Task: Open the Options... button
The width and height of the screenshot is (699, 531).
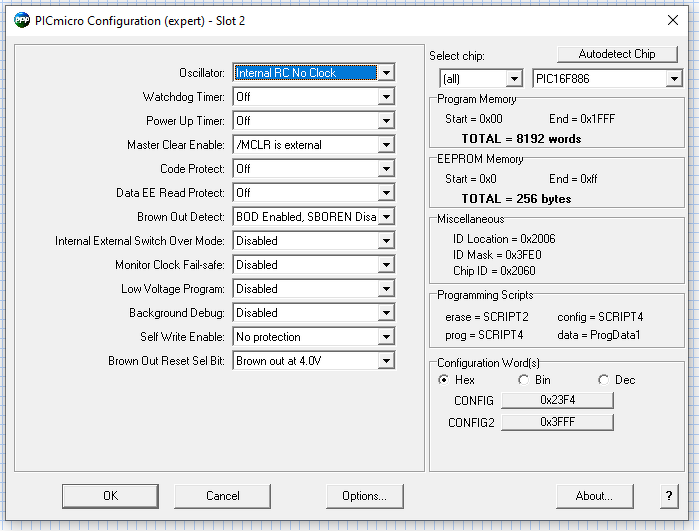Action: (365, 496)
